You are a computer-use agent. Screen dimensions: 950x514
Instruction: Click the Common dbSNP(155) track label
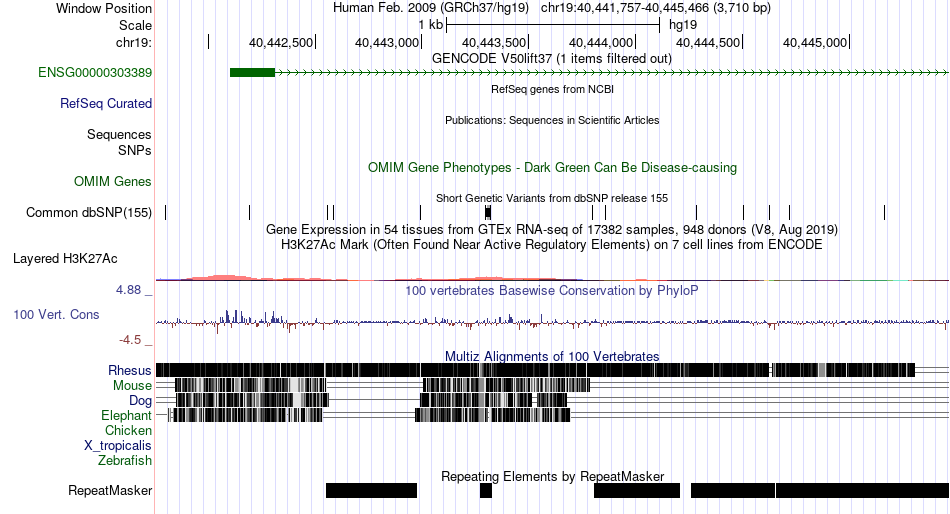pyautogui.click(x=89, y=213)
